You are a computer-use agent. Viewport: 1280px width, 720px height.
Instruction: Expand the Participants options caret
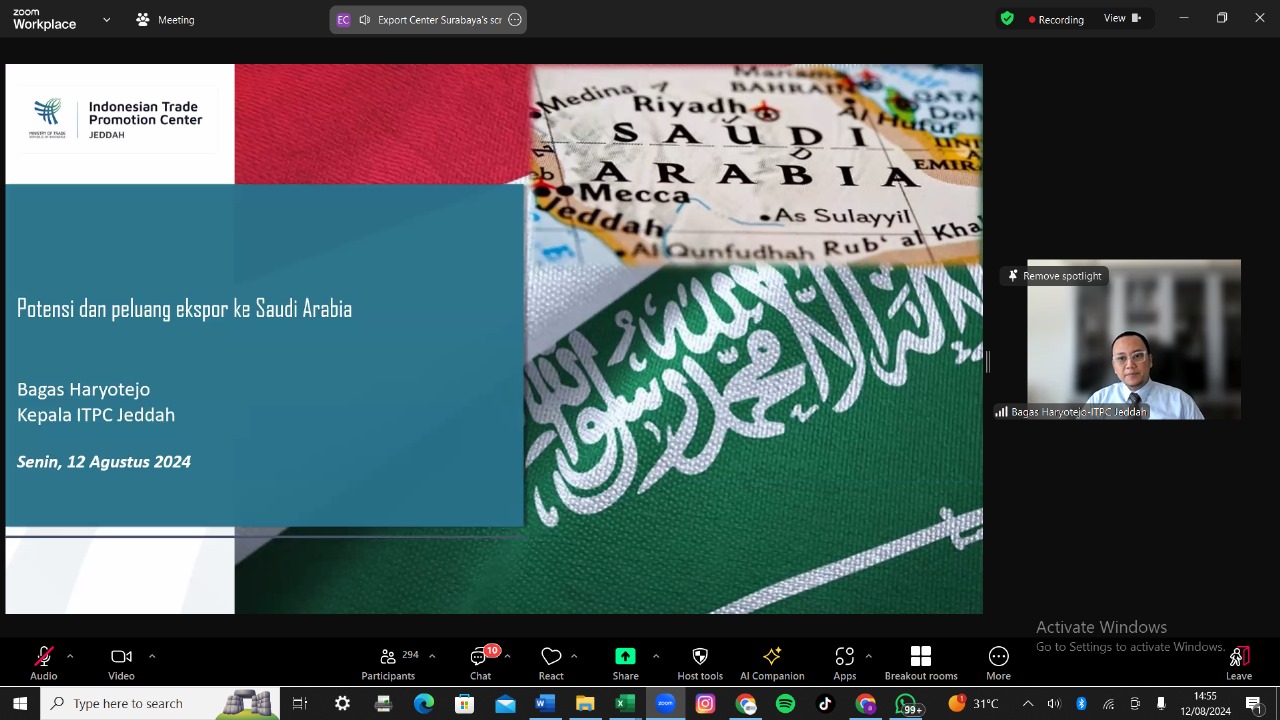(432, 656)
